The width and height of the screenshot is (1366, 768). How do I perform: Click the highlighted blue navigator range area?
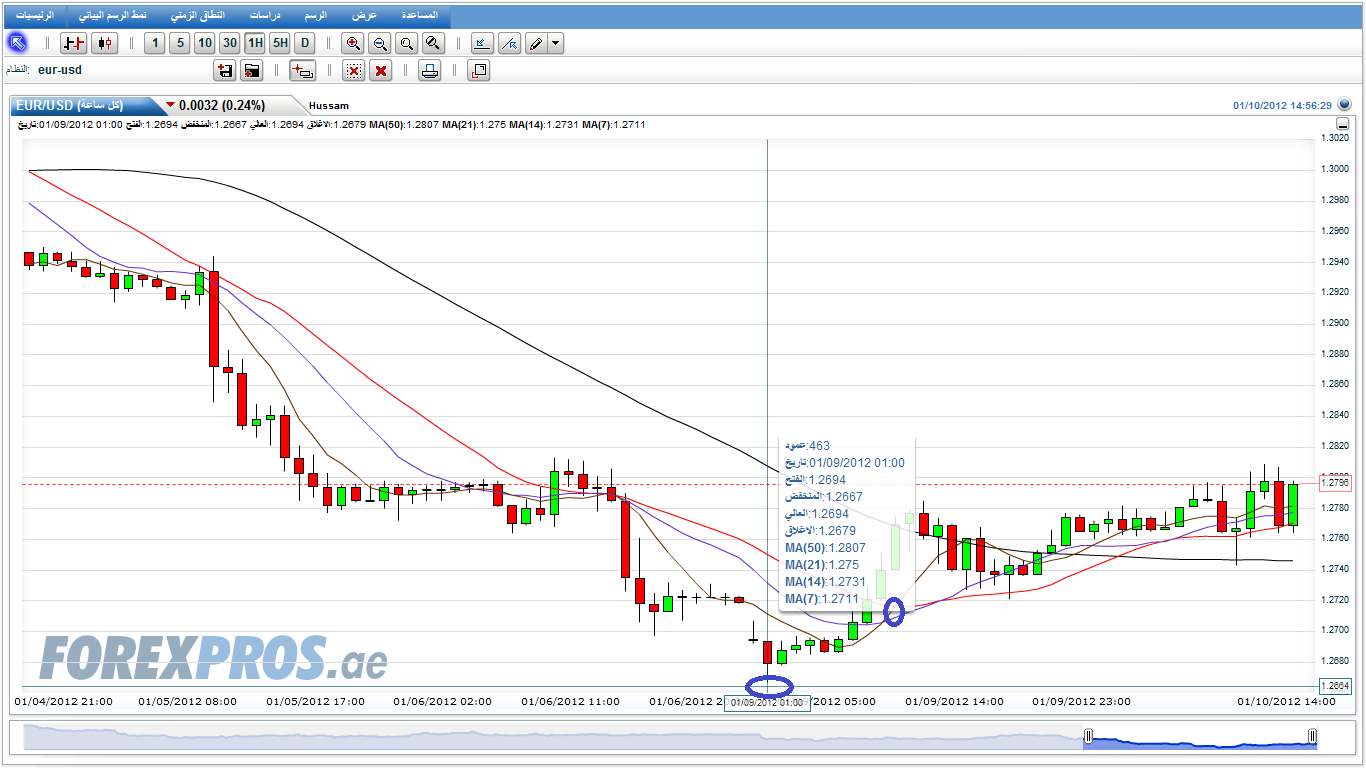(1200, 737)
